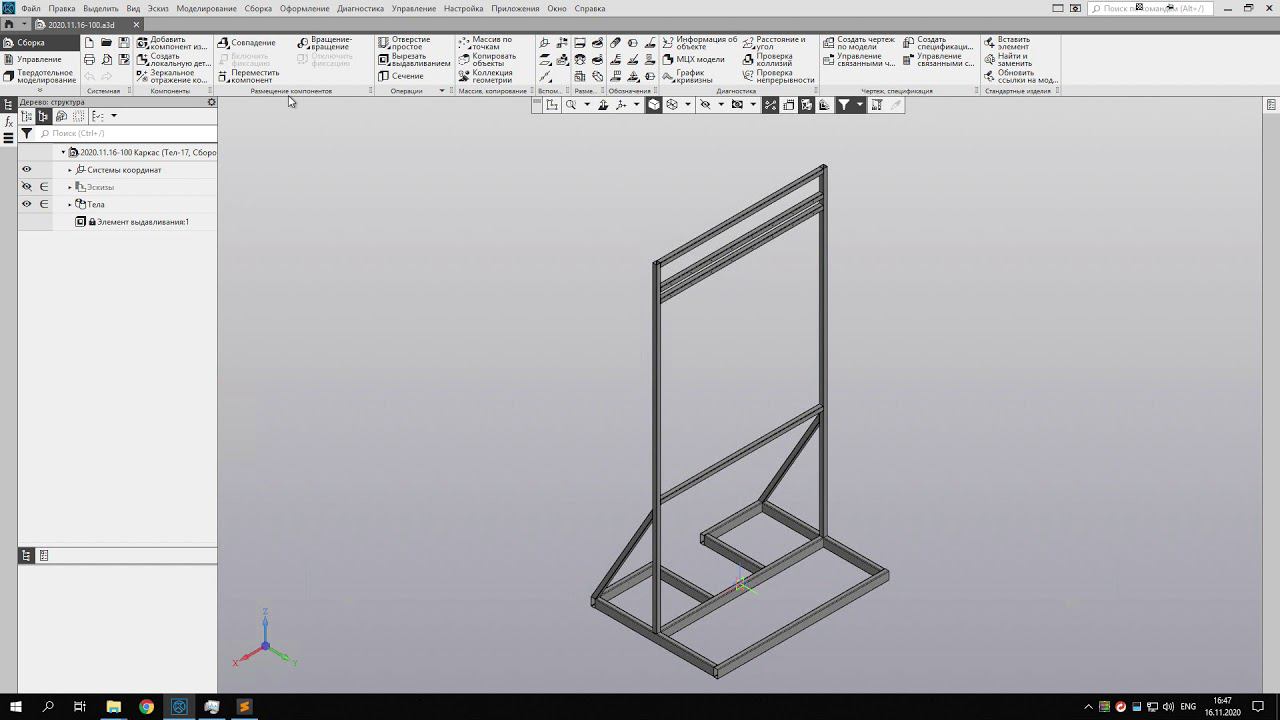The image size is (1280, 720).
Task: Toggle visibility eye for Системы координат
Action: pyautogui.click(x=27, y=170)
